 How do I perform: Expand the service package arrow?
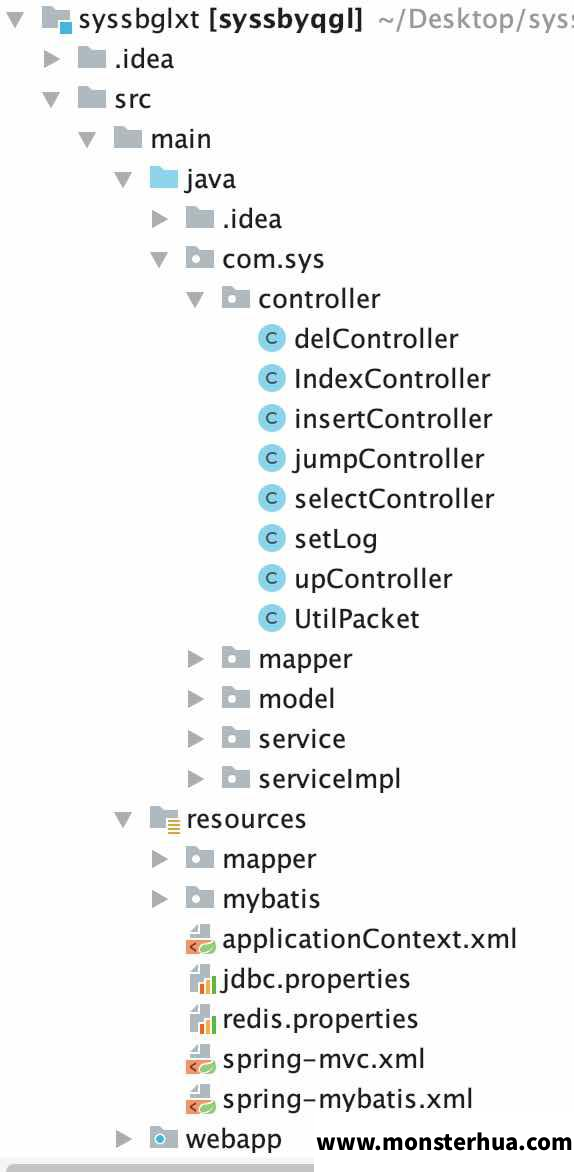click(196, 739)
